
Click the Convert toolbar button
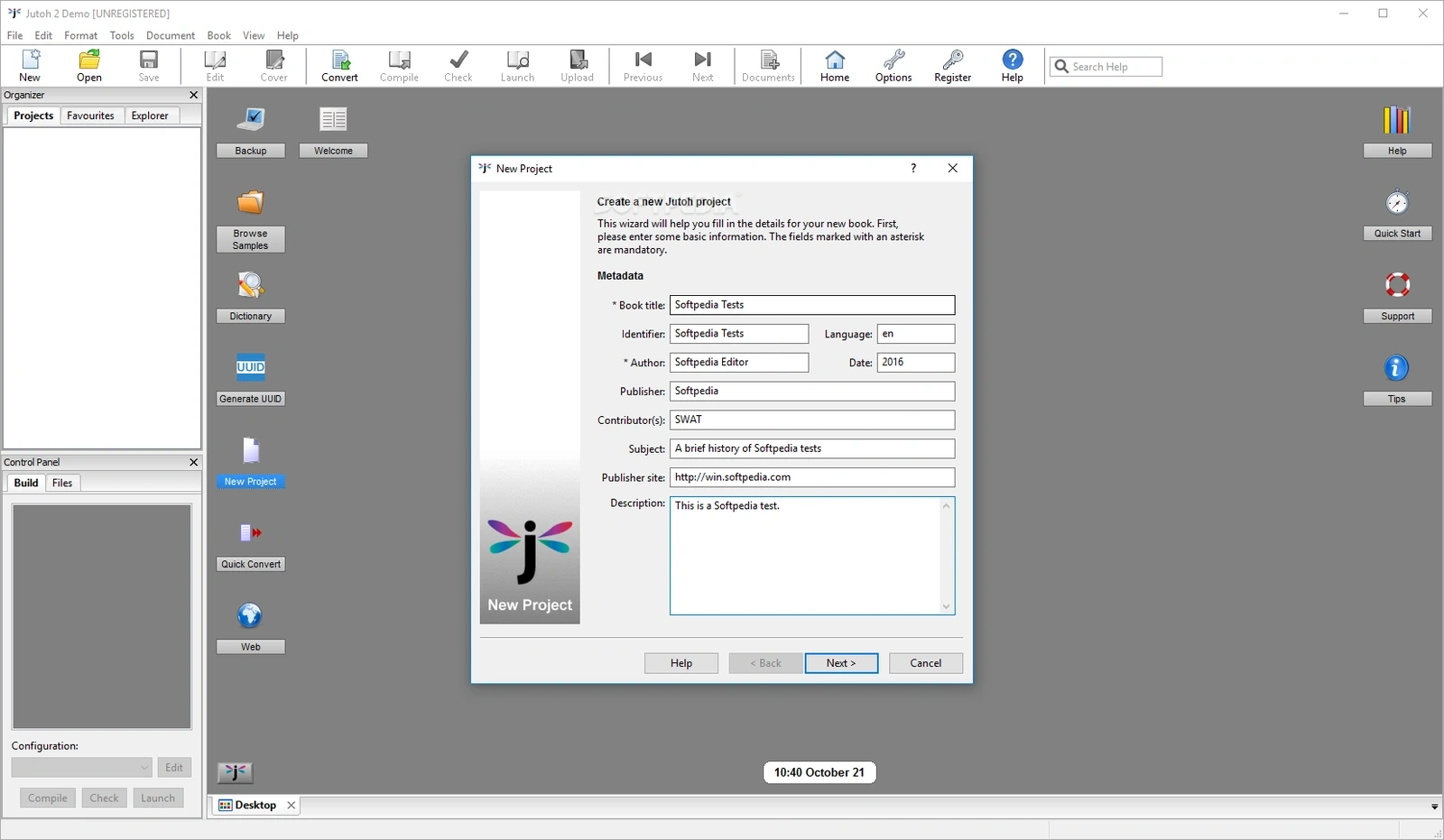[x=340, y=66]
